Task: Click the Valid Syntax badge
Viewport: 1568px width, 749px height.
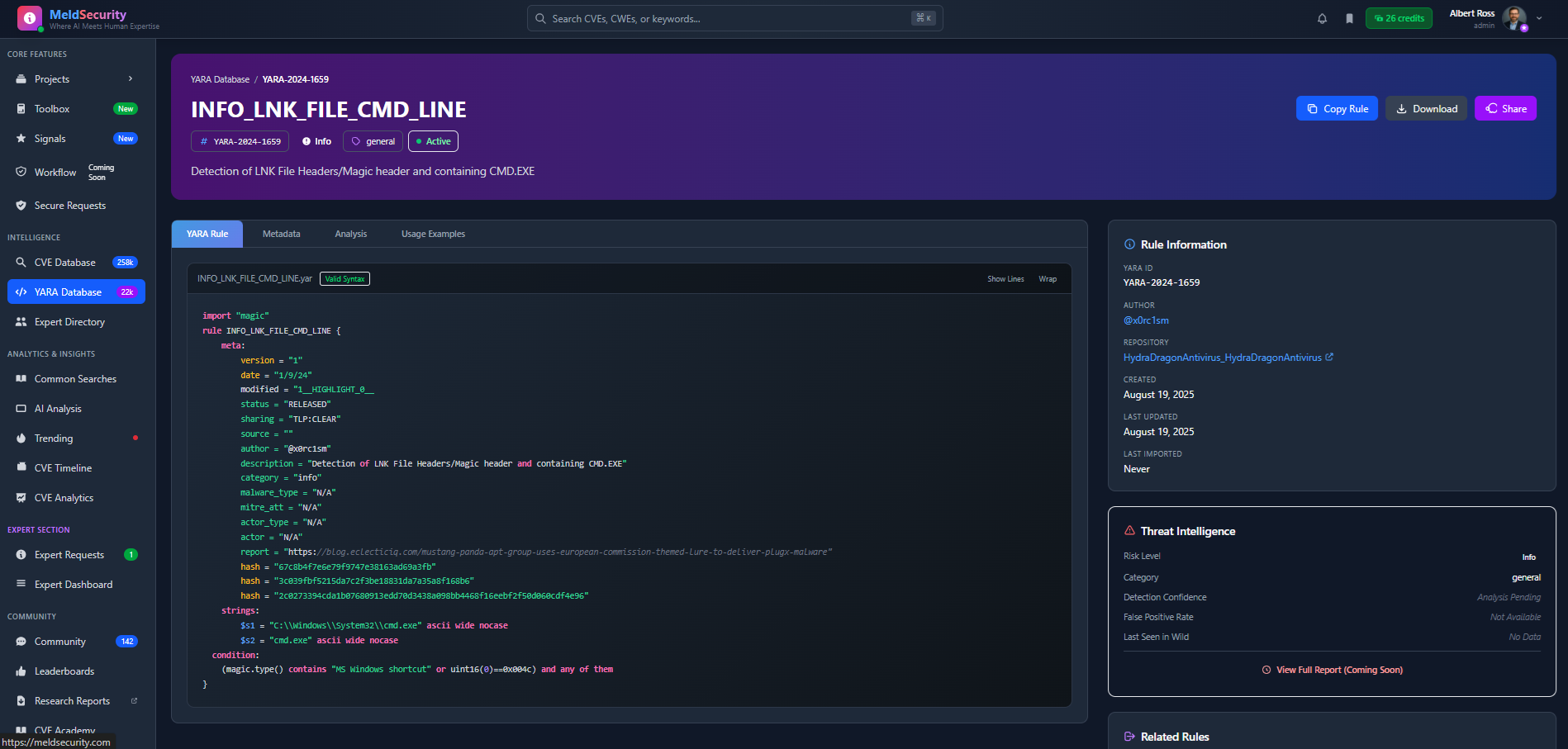Action: click(344, 279)
